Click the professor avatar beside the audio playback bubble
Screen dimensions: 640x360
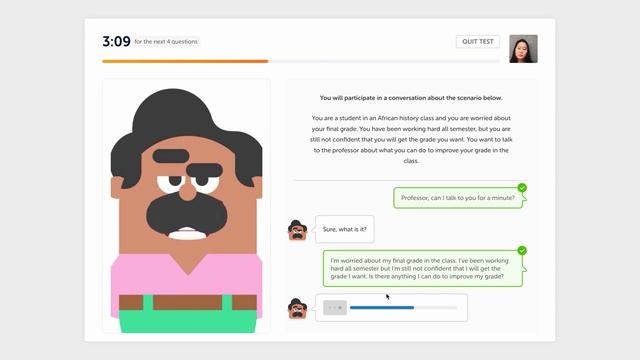tap(297, 309)
